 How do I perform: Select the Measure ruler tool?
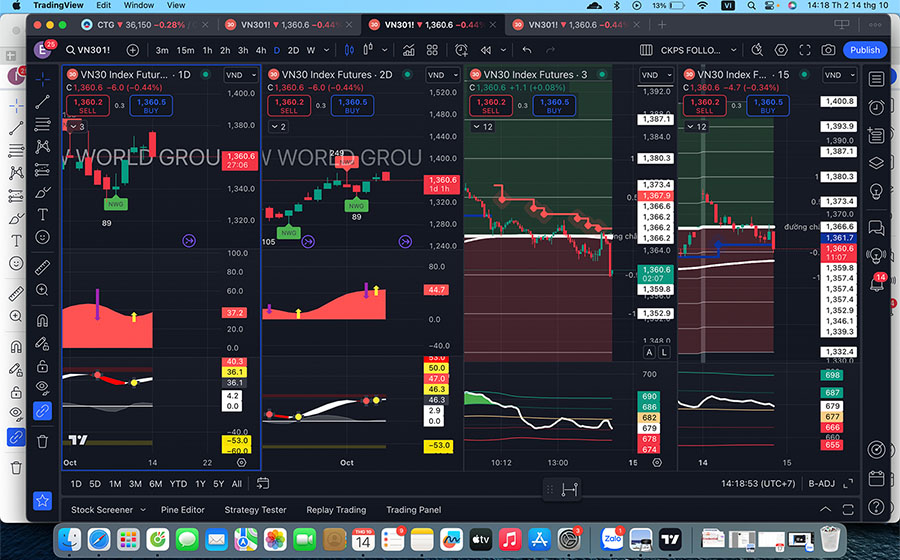tap(43, 267)
